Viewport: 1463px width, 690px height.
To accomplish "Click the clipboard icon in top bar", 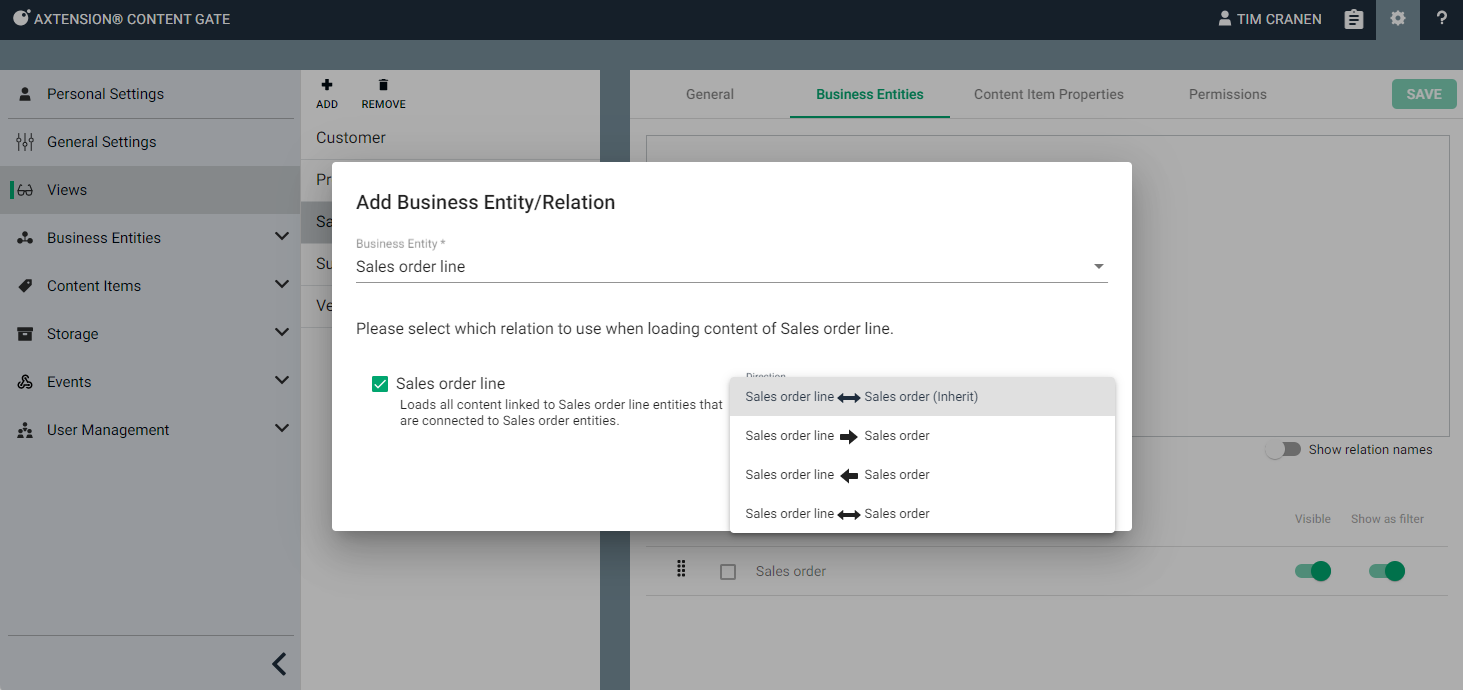I will coord(1353,19).
